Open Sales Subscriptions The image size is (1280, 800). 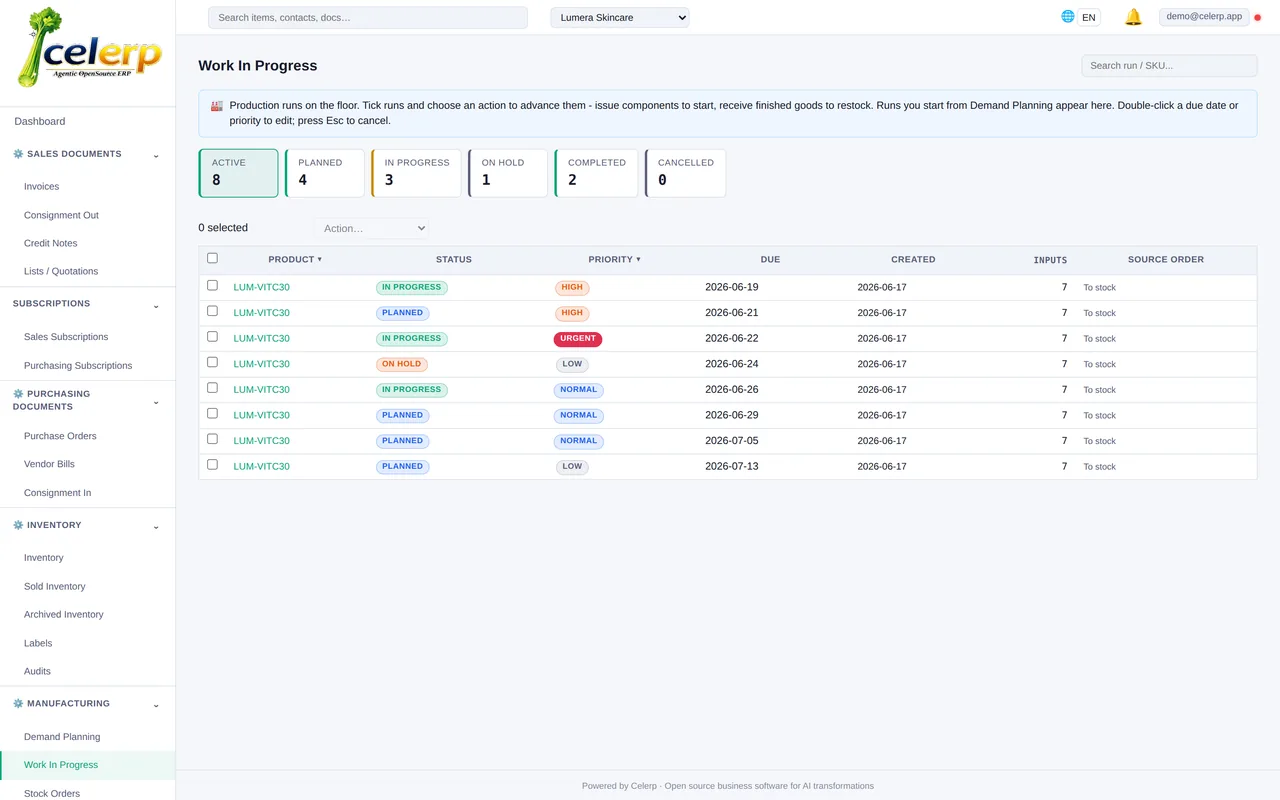(x=66, y=337)
